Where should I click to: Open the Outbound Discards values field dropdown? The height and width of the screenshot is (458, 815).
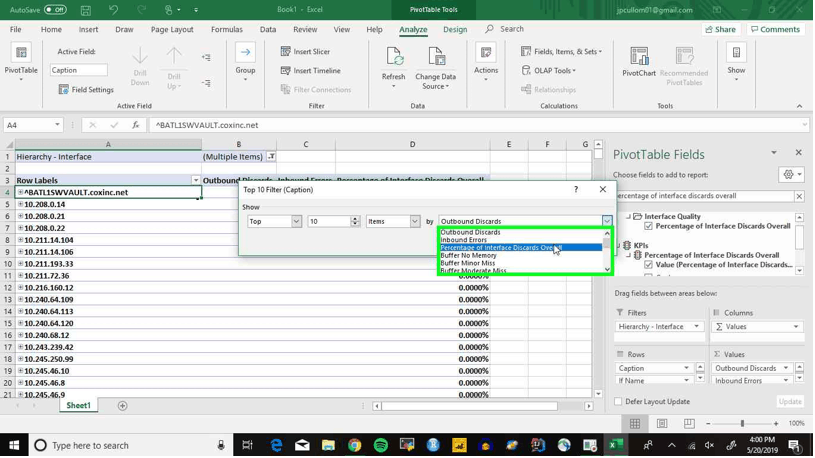pos(786,368)
